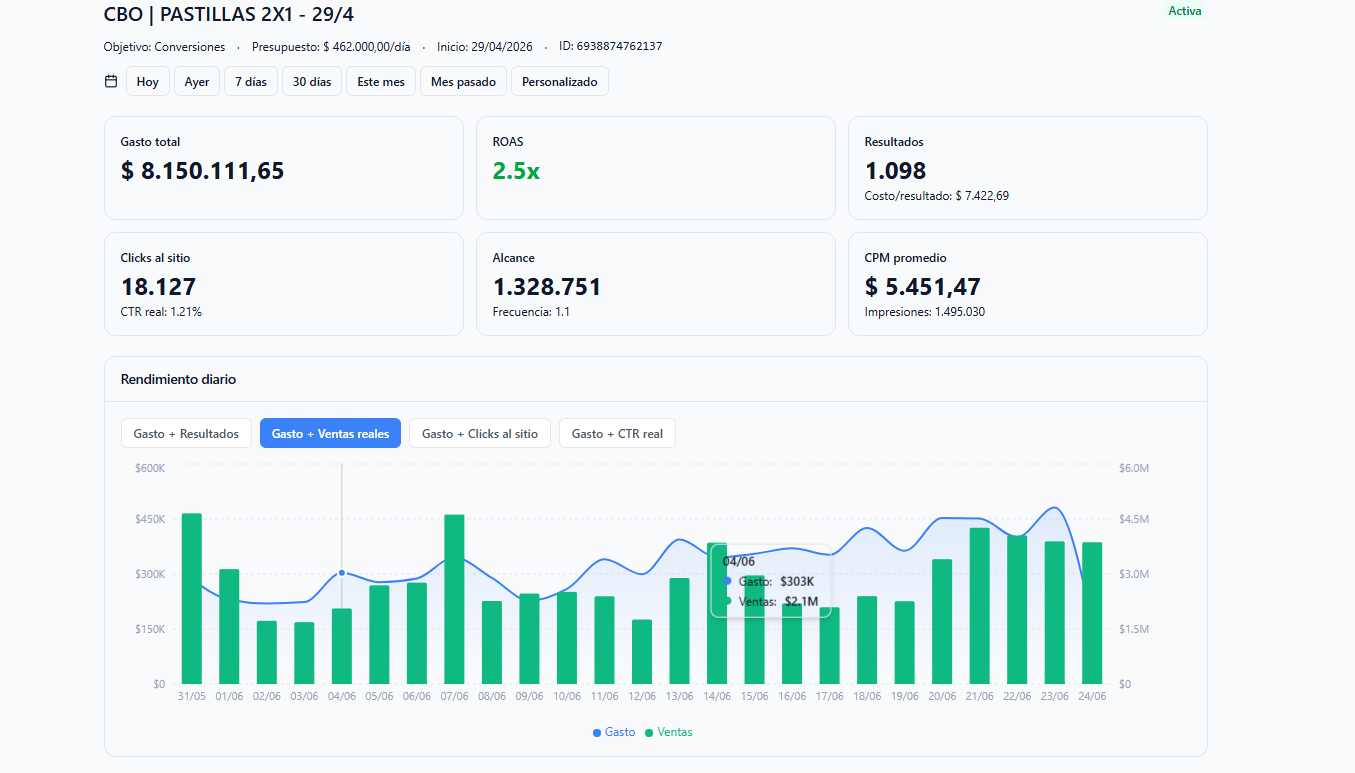This screenshot has height=773, width=1355.
Task: Switch chart to Gasto + Ventas reales
Action: pos(331,433)
